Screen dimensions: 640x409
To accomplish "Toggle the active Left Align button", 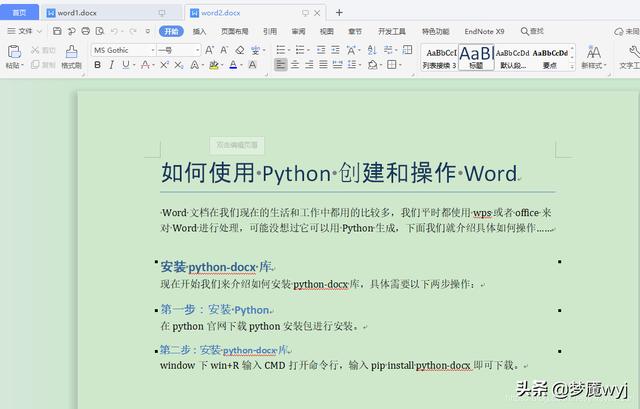I will coord(280,64).
